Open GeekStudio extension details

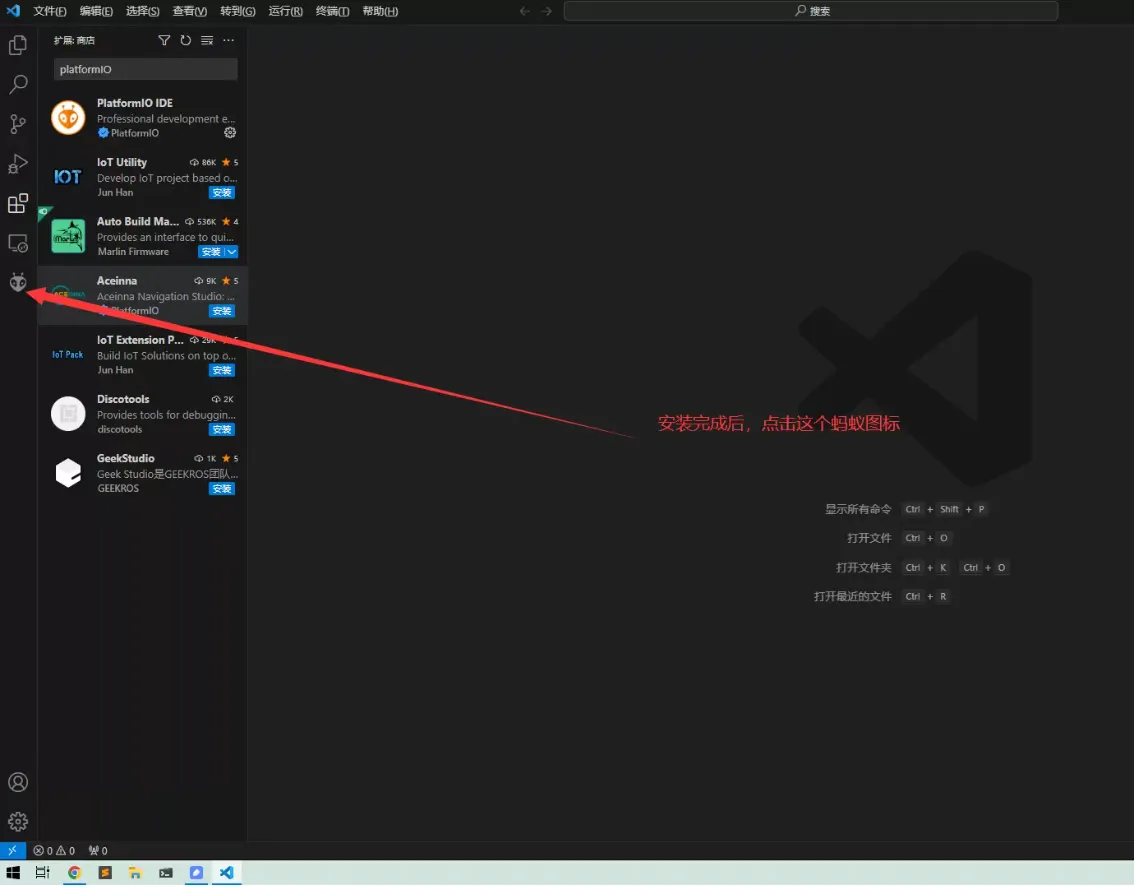(x=143, y=473)
